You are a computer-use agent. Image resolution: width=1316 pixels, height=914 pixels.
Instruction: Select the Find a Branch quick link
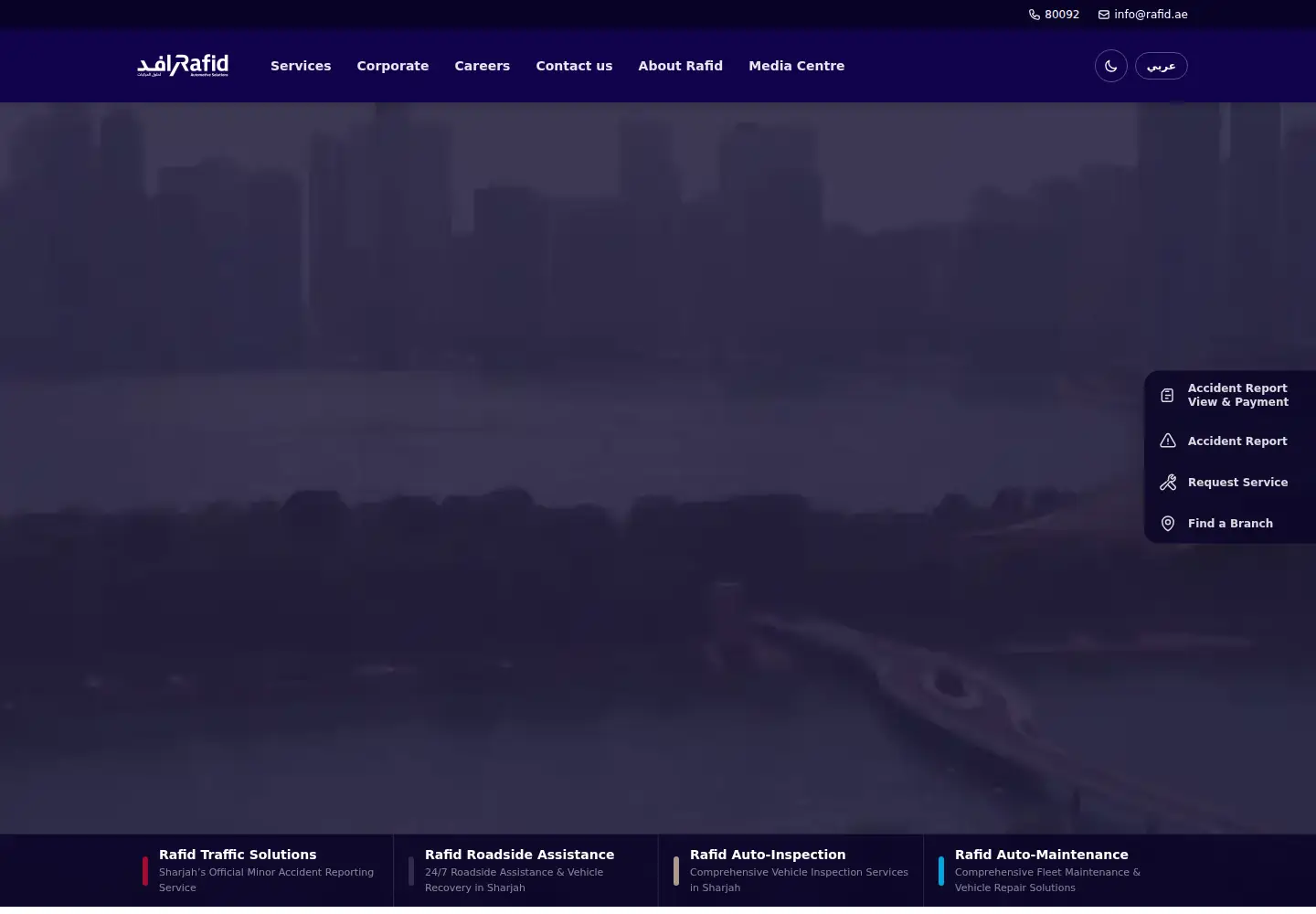tap(1230, 524)
